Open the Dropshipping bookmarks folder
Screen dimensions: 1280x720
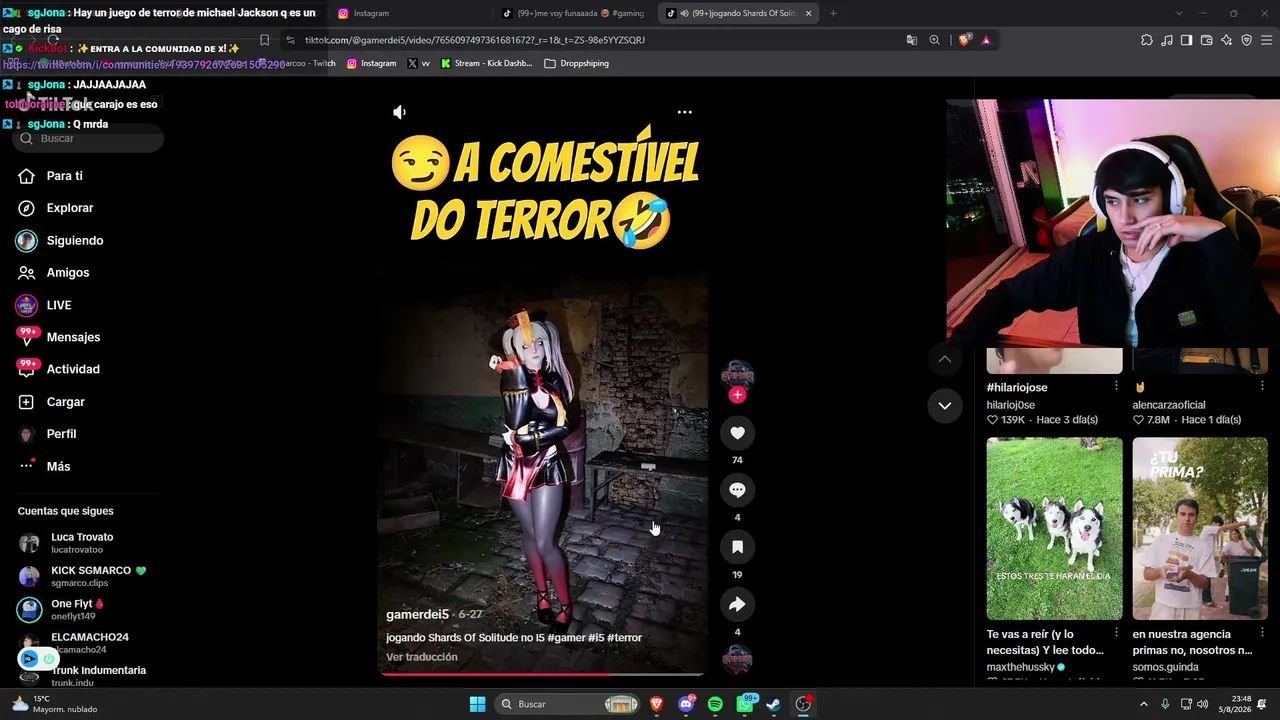click(x=576, y=63)
